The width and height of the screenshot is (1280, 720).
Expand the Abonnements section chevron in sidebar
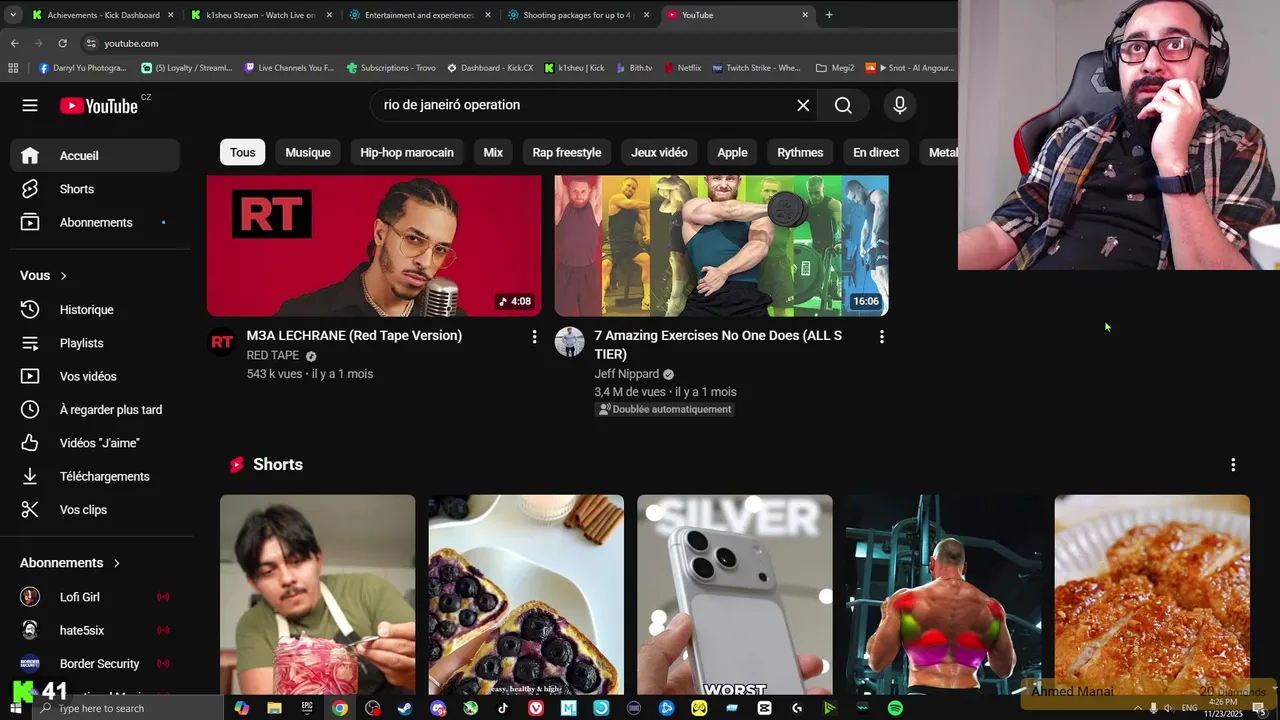coord(116,563)
